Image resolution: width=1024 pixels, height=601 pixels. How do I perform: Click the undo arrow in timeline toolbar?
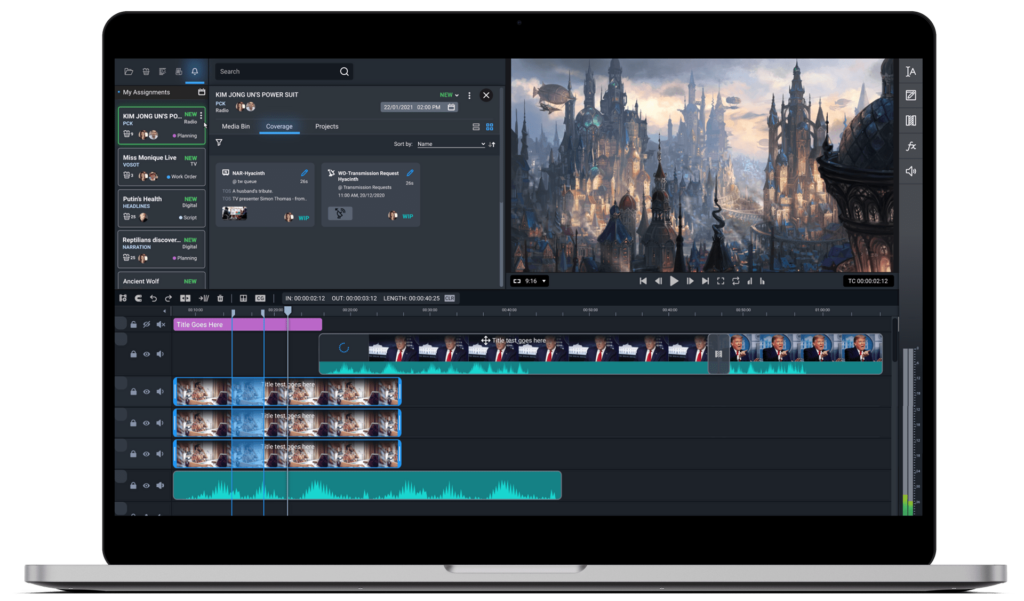tap(153, 298)
